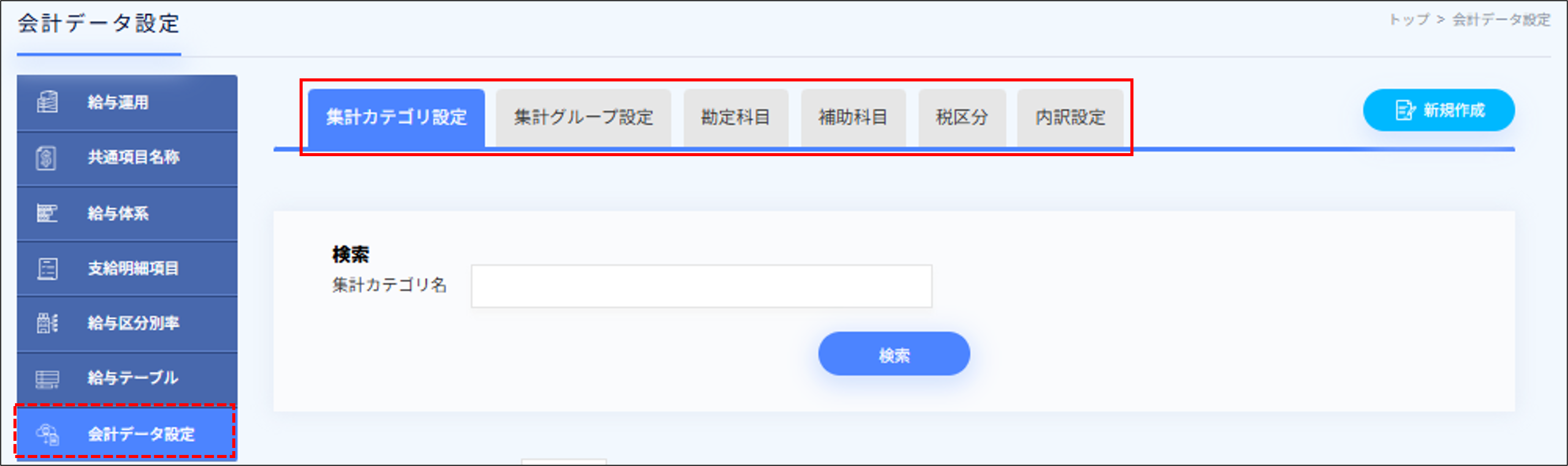This screenshot has width=1568, height=466.
Task: Open the 内訳設定 tab
Action: (1070, 117)
